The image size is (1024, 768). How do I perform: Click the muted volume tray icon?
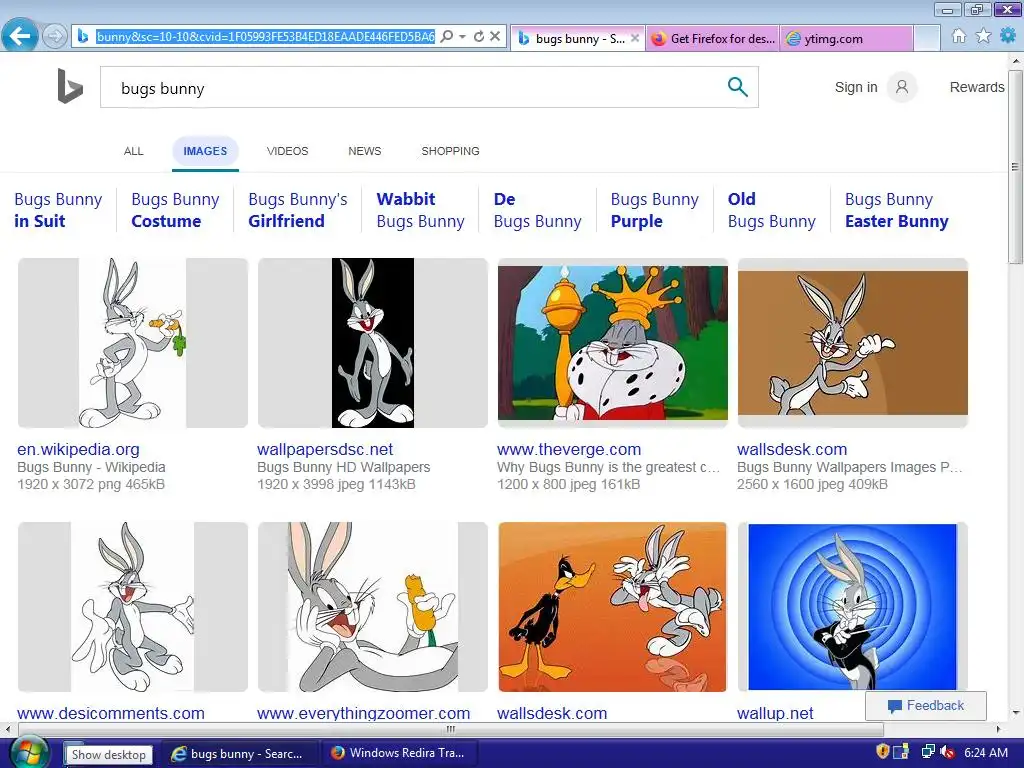948,752
